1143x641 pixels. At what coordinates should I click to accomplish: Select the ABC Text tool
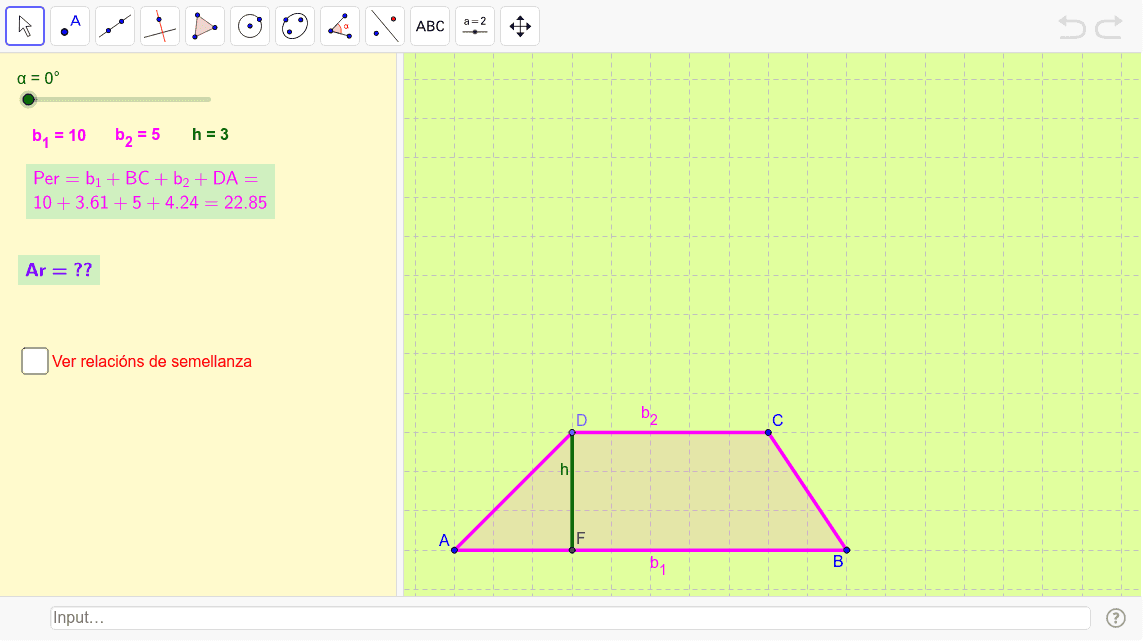(430, 26)
